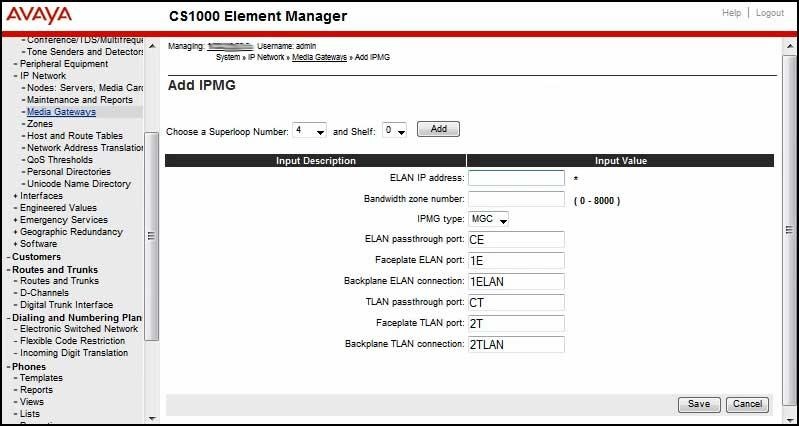
Task: Open Views under Phones
Action: click(x=32, y=402)
